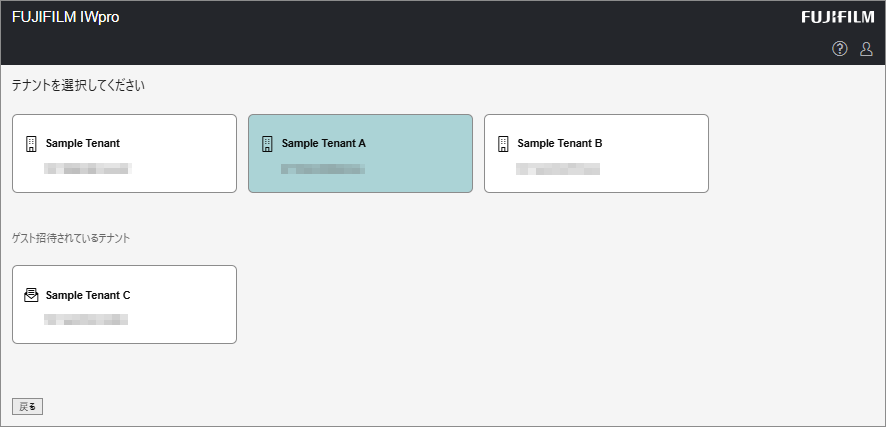
Task: Click blurred ID text under Sample Tenant B
Action: point(558,168)
